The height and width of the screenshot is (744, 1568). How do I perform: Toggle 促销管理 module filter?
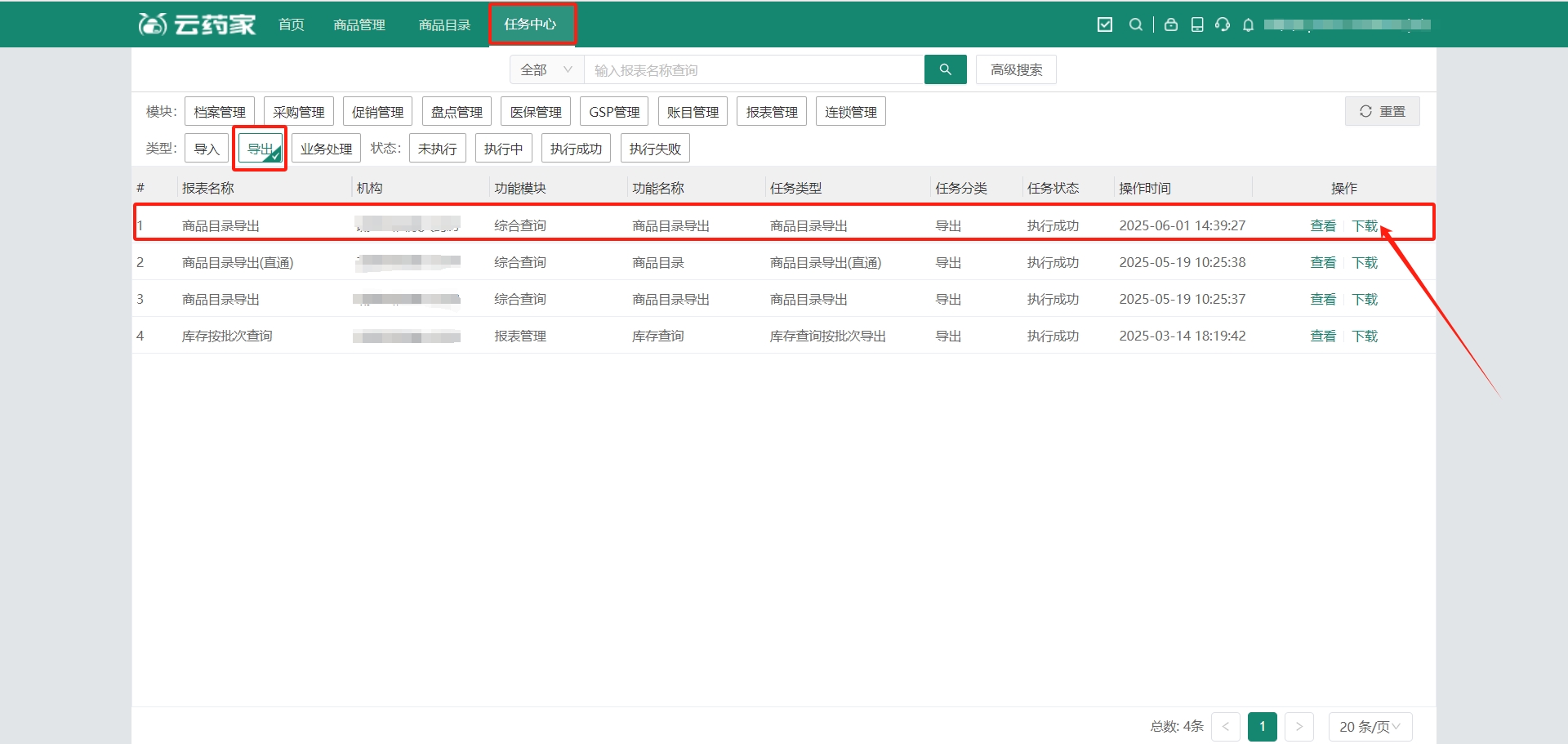pos(377,112)
